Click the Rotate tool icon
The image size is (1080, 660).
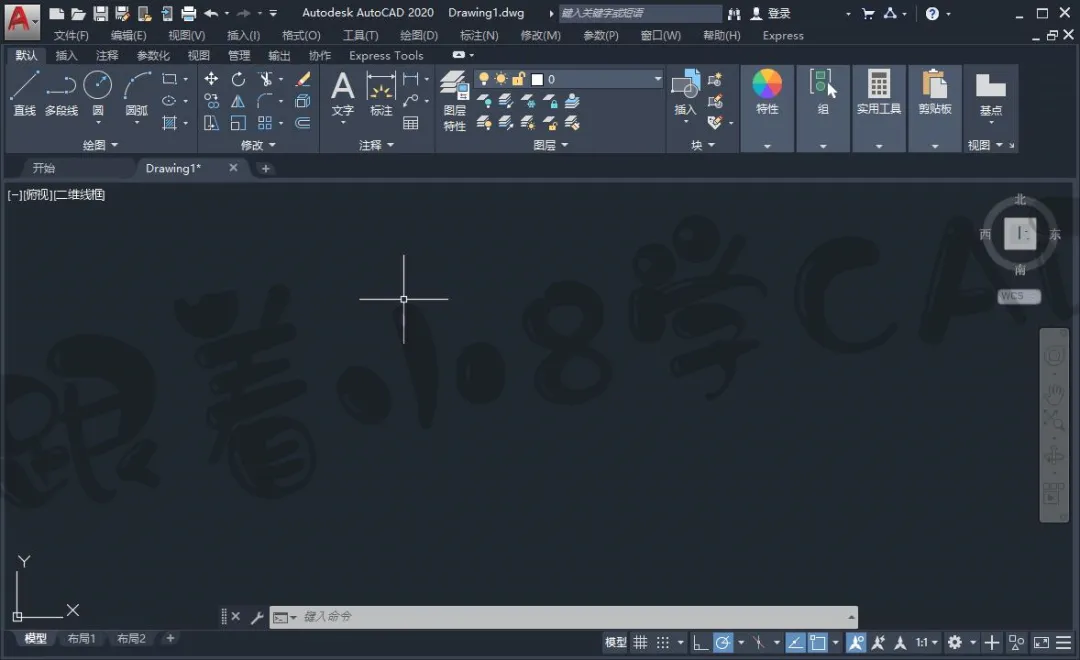(x=238, y=79)
